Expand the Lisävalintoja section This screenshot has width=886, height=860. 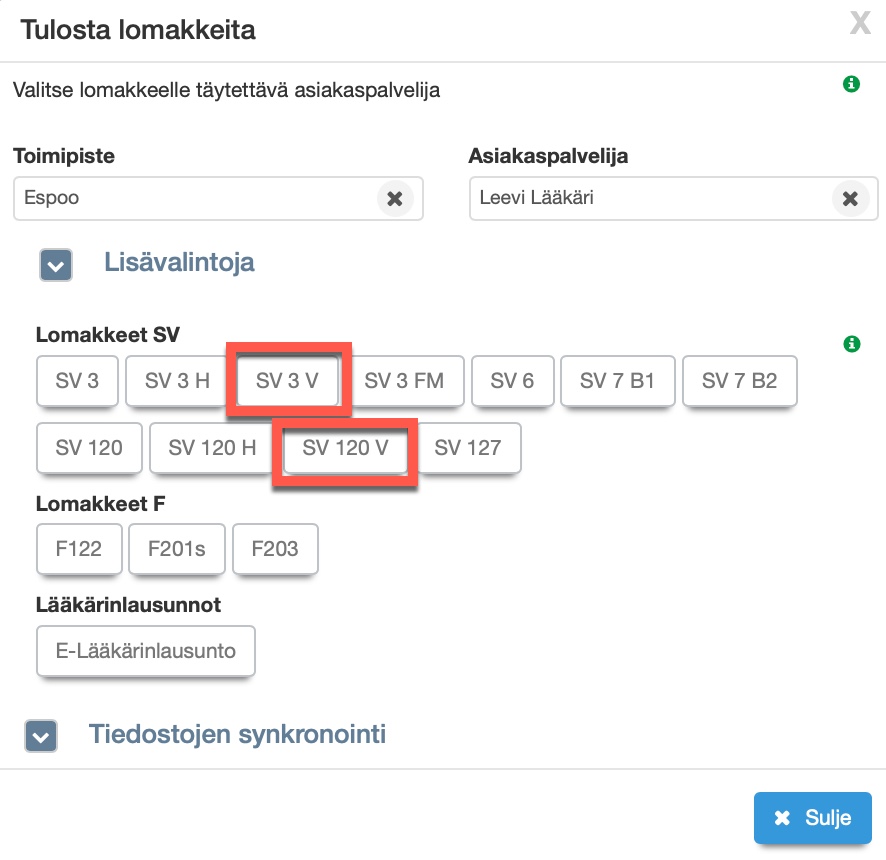click(x=56, y=265)
